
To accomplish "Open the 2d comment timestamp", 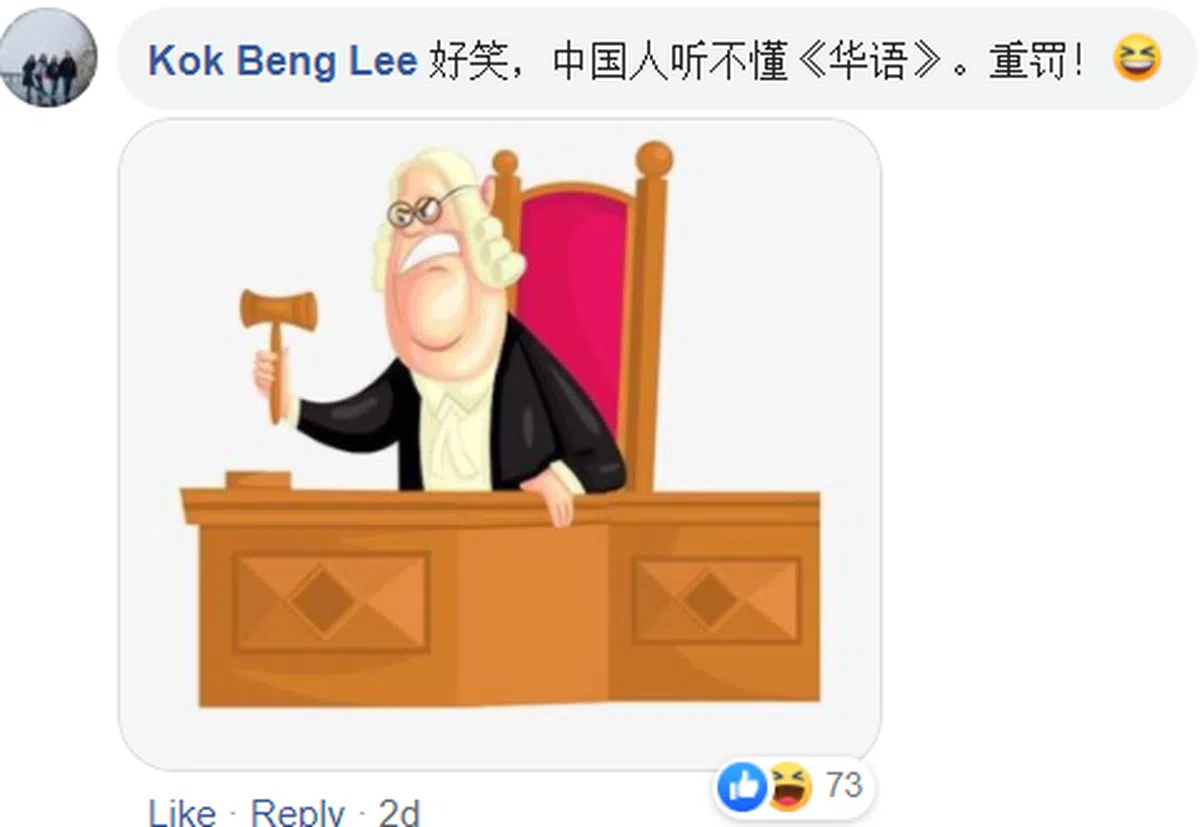I will click(x=399, y=811).
